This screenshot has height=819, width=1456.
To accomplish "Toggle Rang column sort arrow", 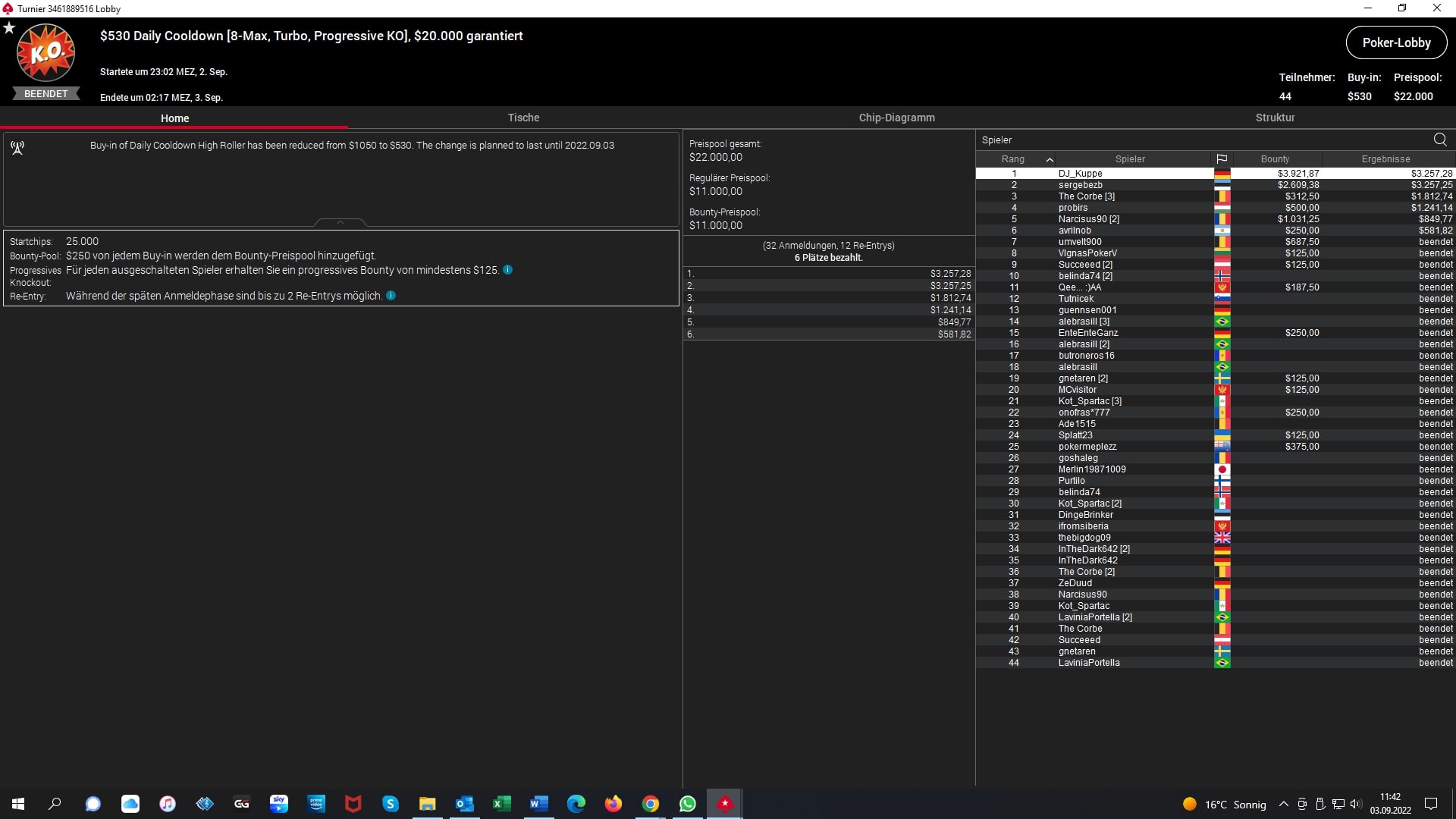I will (x=1050, y=159).
